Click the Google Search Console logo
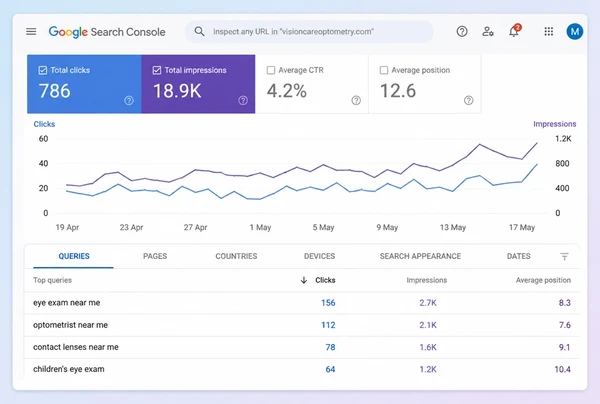This screenshot has height=404, width=600. point(107,32)
